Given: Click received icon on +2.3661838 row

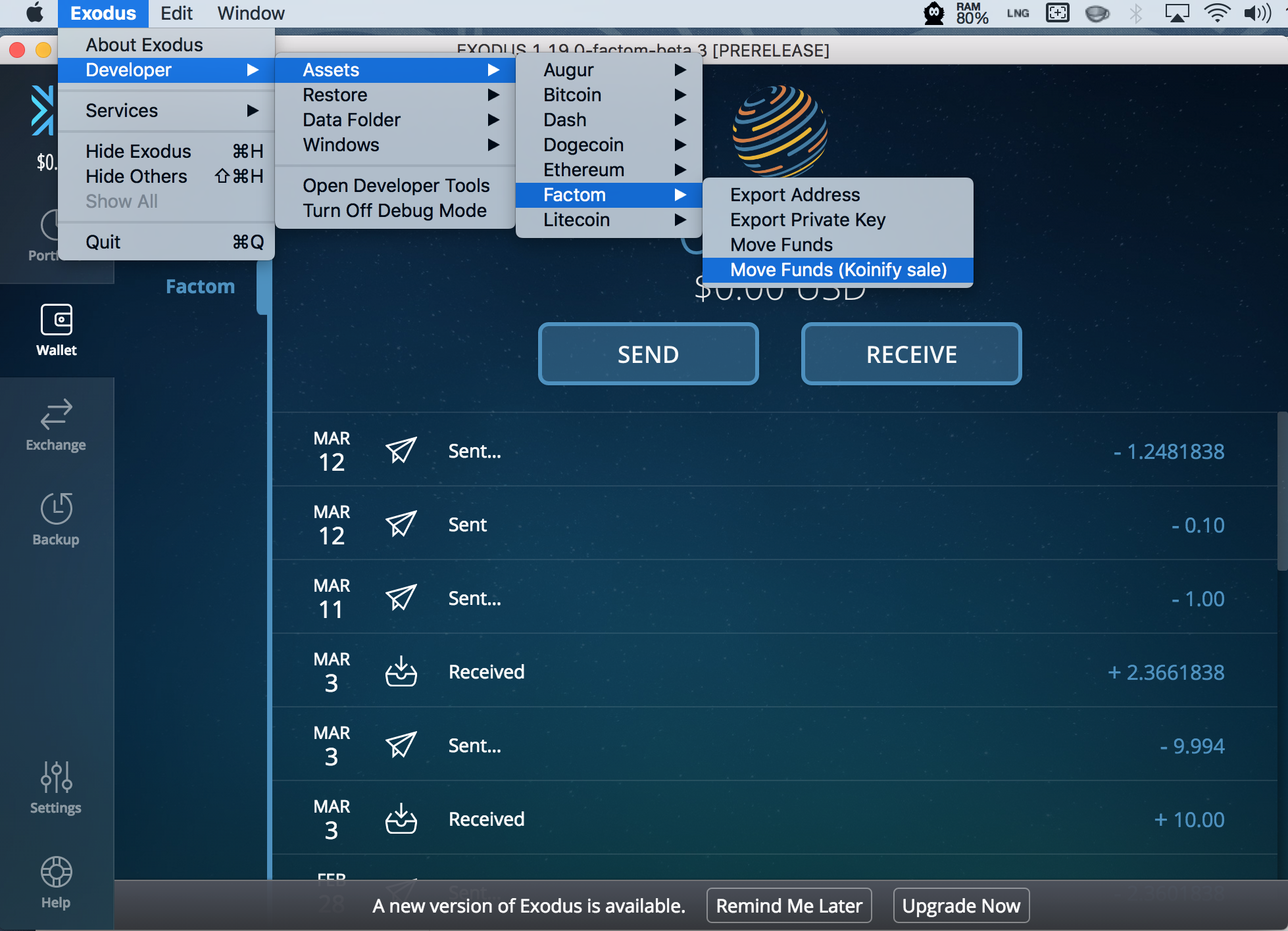Looking at the screenshot, I should (401, 672).
